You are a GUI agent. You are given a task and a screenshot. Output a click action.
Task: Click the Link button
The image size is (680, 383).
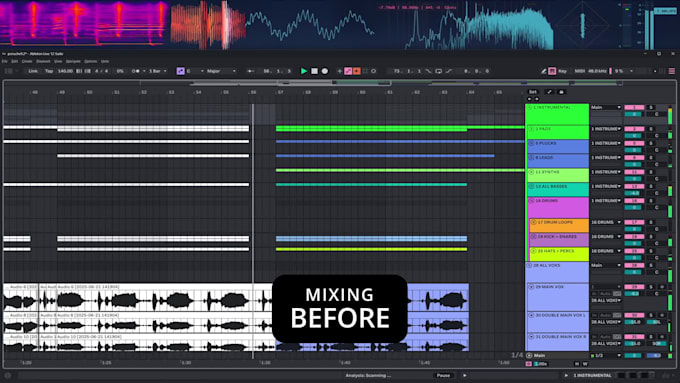coord(33,71)
